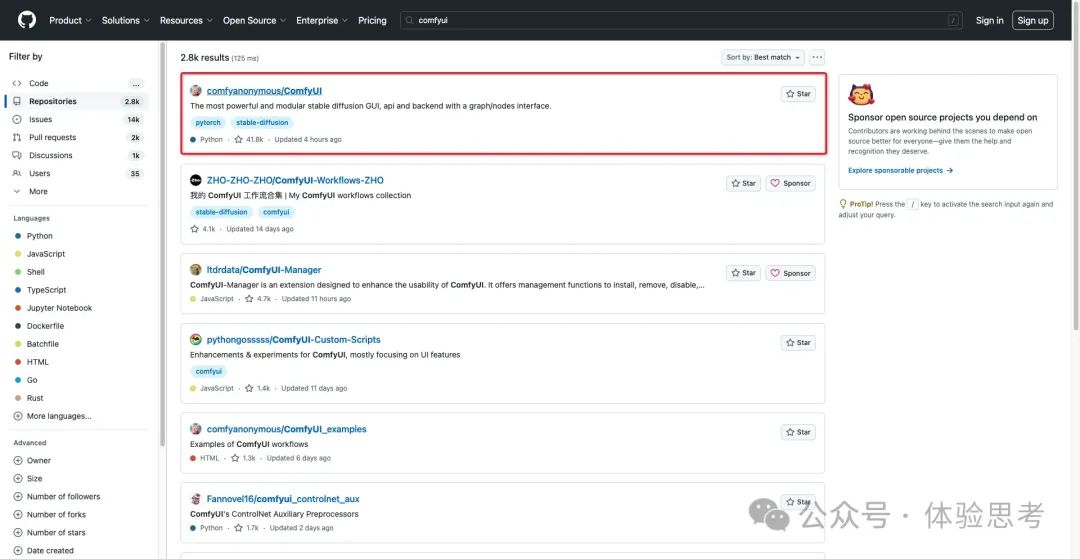The height and width of the screenshot is (559, 1080).
Task: Click the pythongosssss avatar icon
Action: click(x=196, y=339)
